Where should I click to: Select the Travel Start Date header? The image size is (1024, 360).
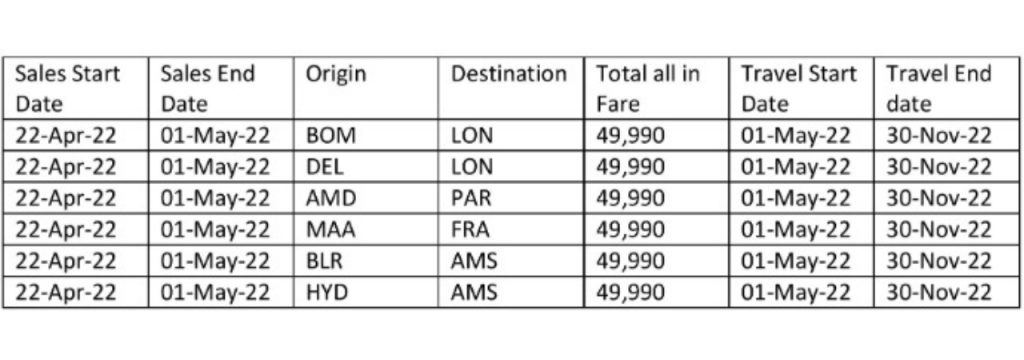click(801, 88)
